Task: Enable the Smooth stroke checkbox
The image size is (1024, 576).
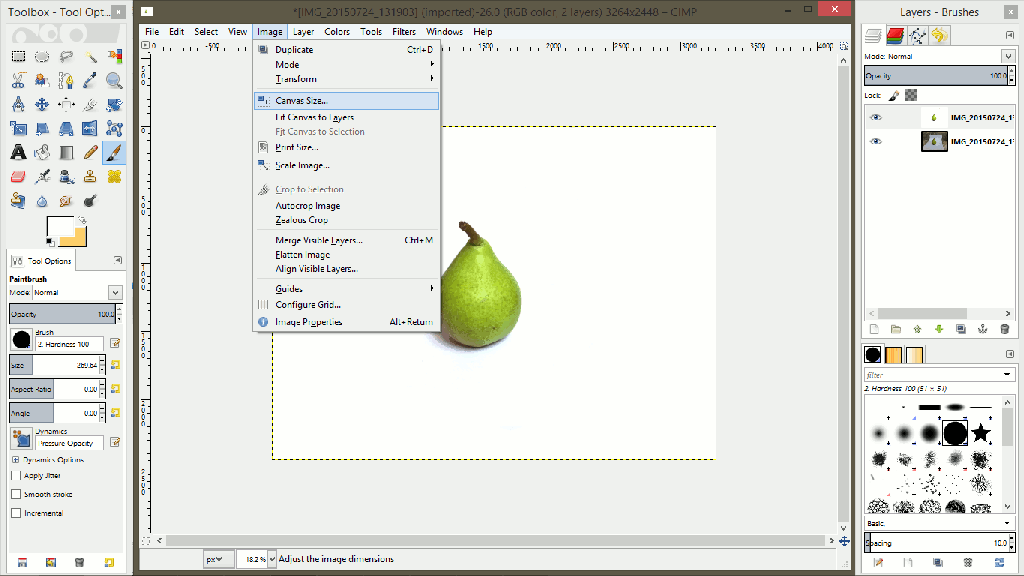Action: point(16,494)
